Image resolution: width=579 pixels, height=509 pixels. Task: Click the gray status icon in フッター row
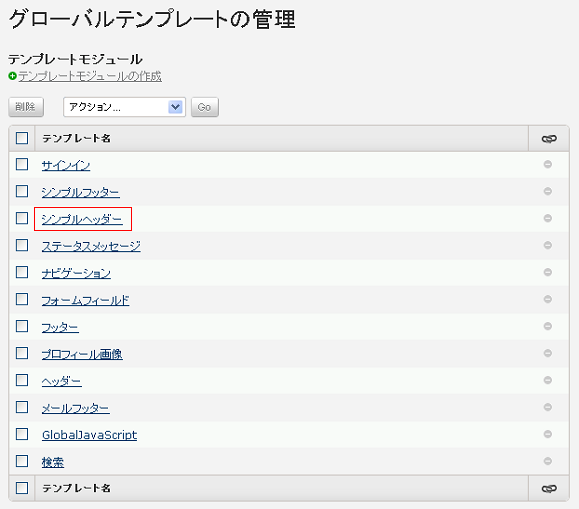(548, 326)
